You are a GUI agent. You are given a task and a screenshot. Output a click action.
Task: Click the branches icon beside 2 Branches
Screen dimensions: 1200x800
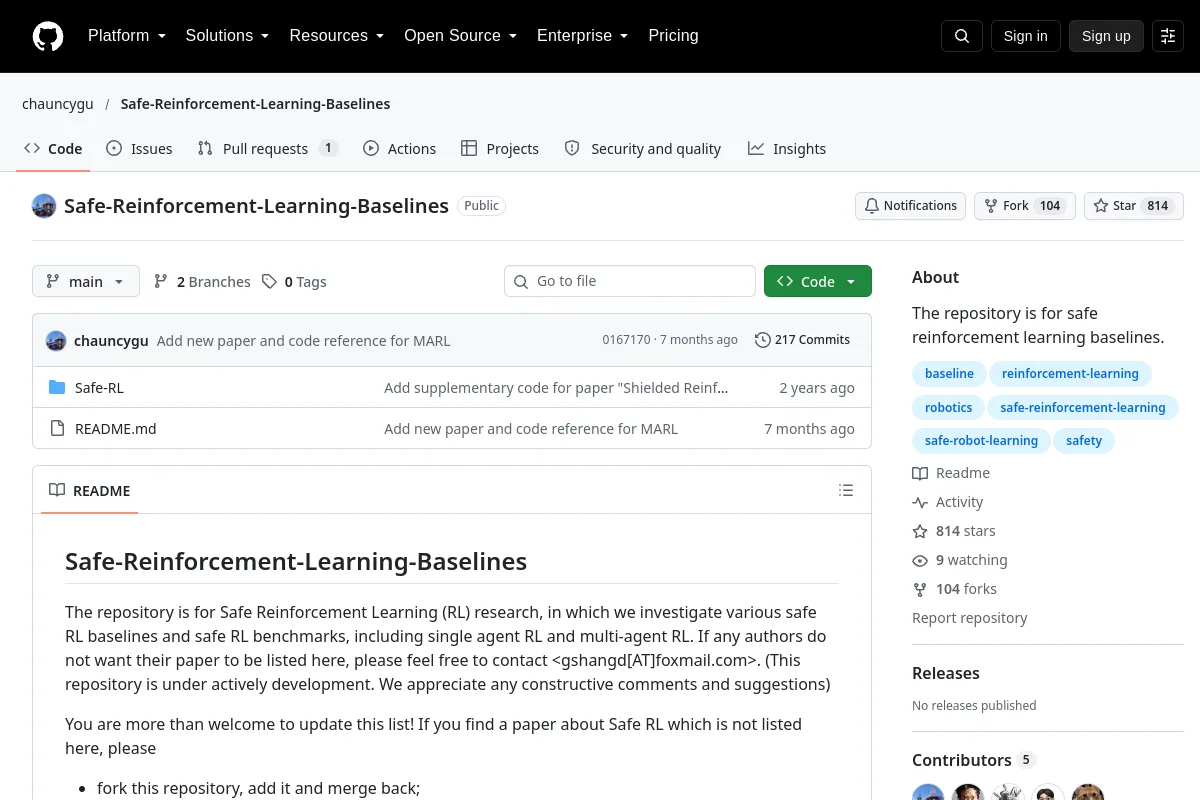click(161, 282)
